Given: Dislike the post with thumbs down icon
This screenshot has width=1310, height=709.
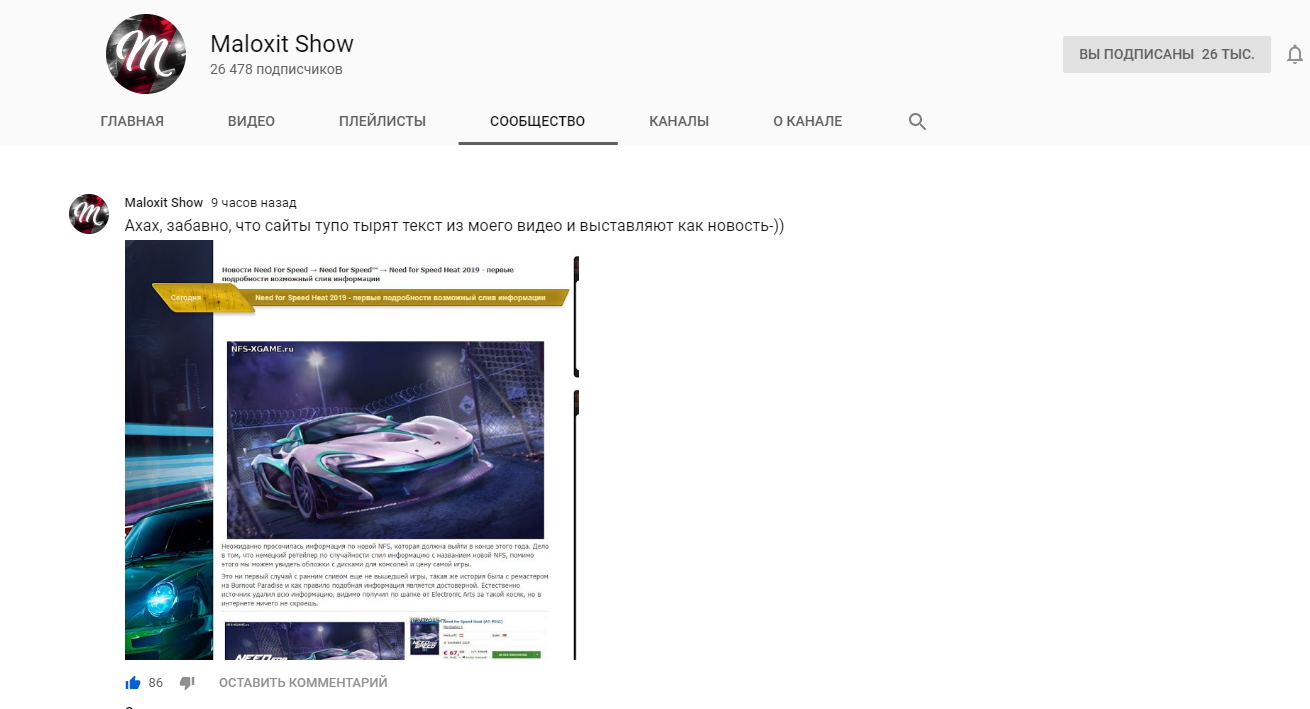Looking at the screenshot, I should (187, 683).
